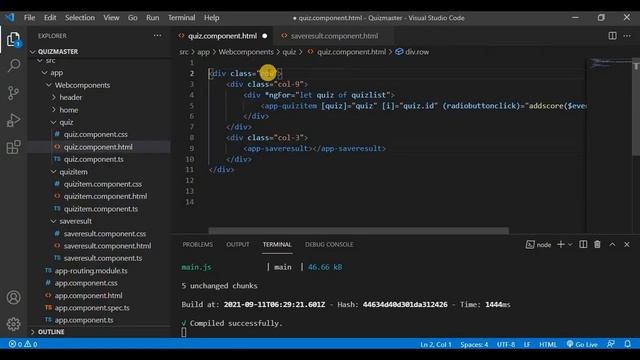Click the editor minimap
This screenshot has width=640, height=360.
click(609, 145)
